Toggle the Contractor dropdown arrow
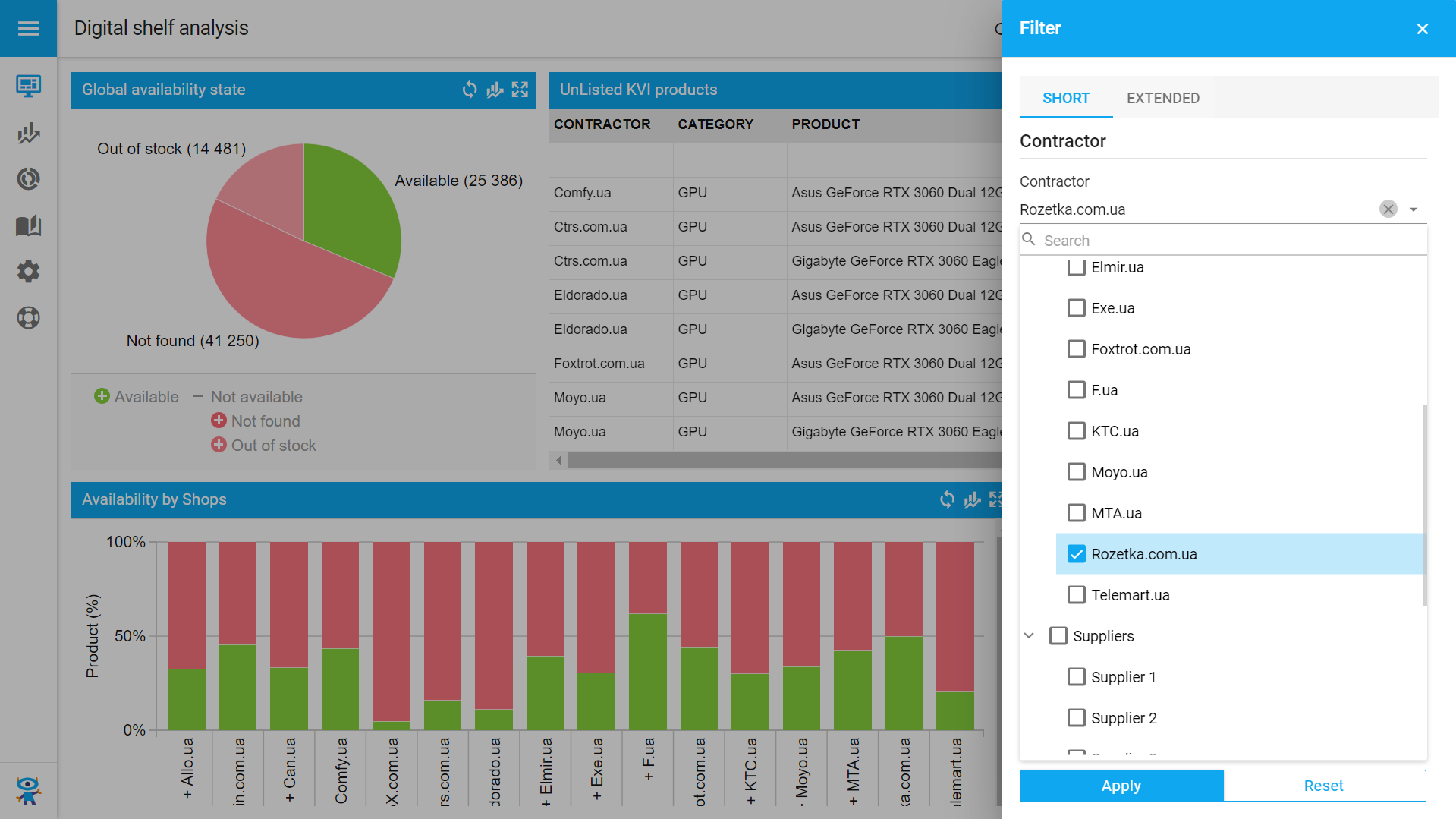Image resolution: width=1456 pixels, height=819 pixels. 1413,209
